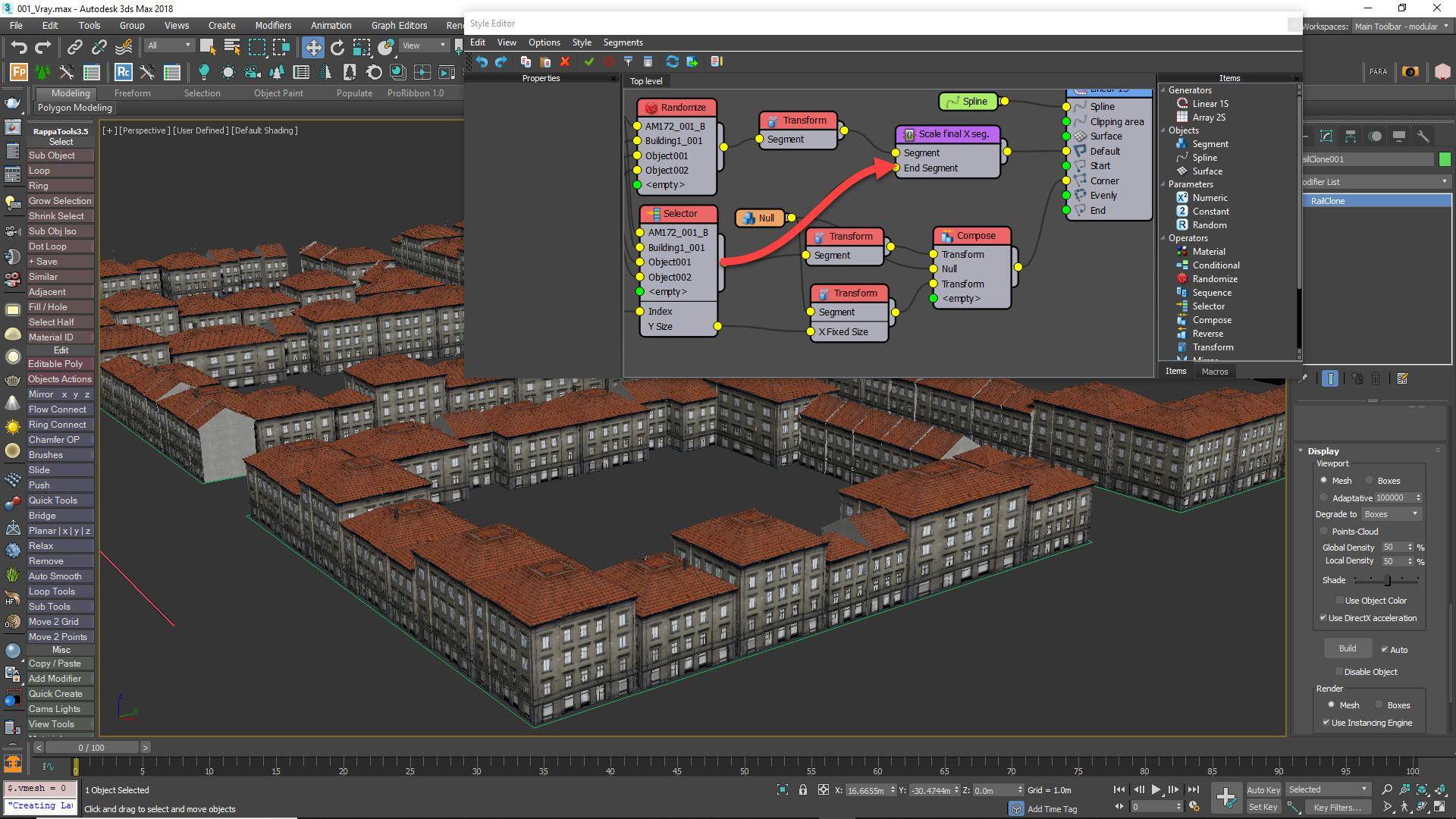Click the Rotate tool in main toolbar
The width and height of the screenshot is (1456, 819).
pyautogui.click(x=337, y=47)
